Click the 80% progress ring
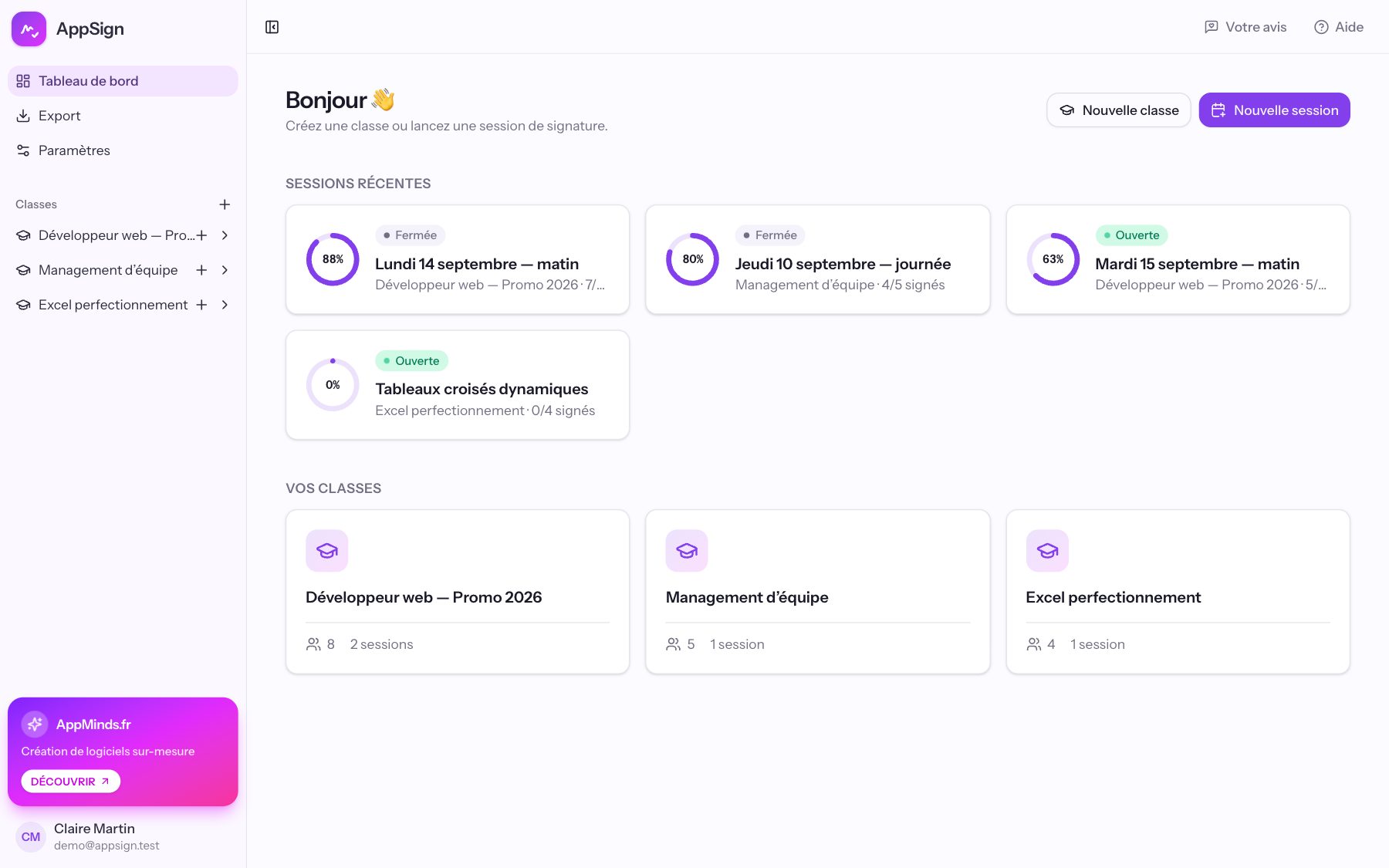 point(693,259)
